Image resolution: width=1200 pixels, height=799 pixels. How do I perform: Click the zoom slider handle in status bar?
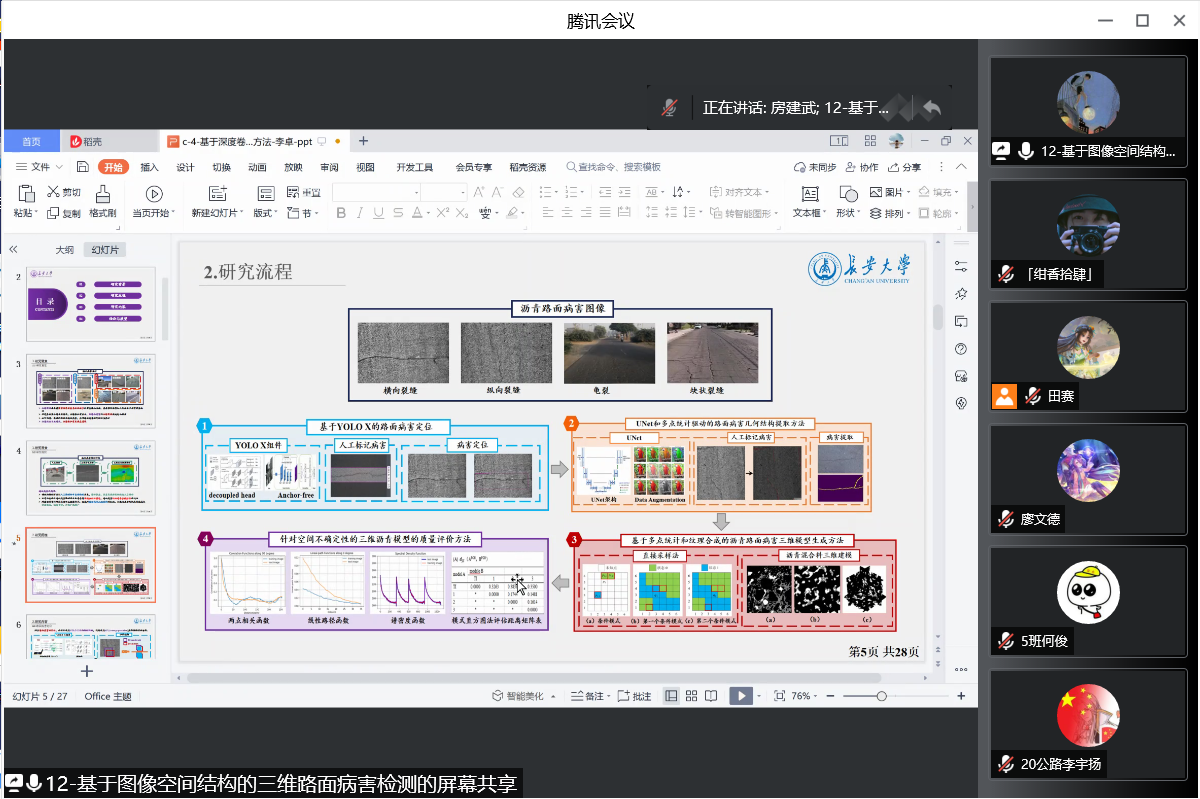coord(881,696)
